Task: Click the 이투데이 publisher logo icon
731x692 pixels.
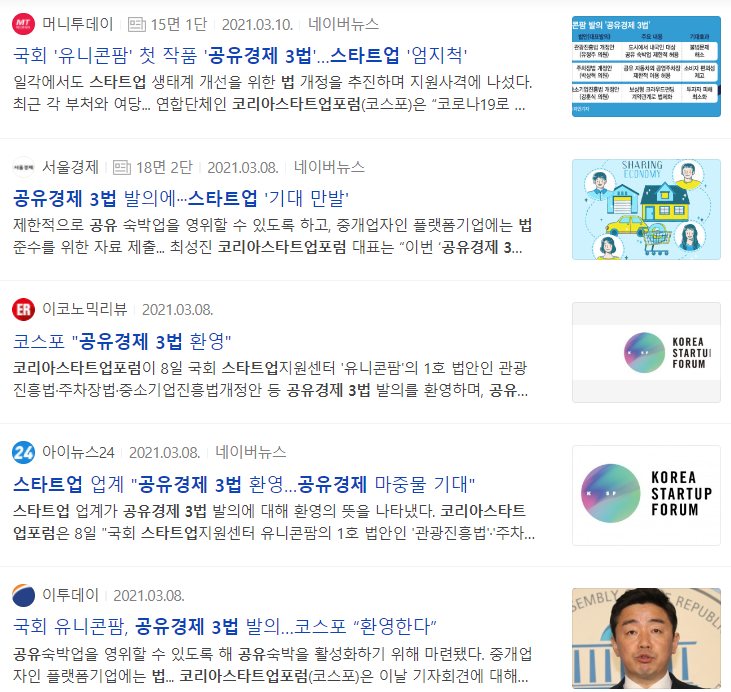Action: 23,595
